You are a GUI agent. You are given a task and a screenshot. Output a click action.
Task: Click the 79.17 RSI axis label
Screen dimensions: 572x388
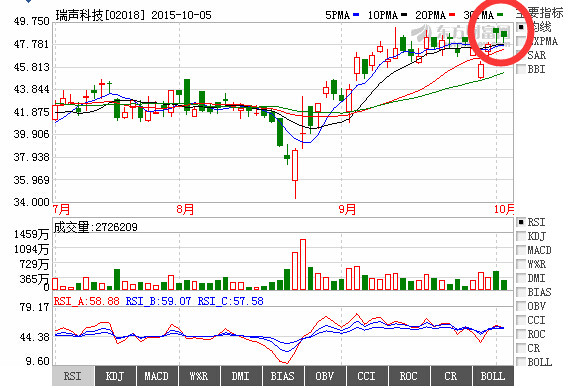click(x=34, y=307)
